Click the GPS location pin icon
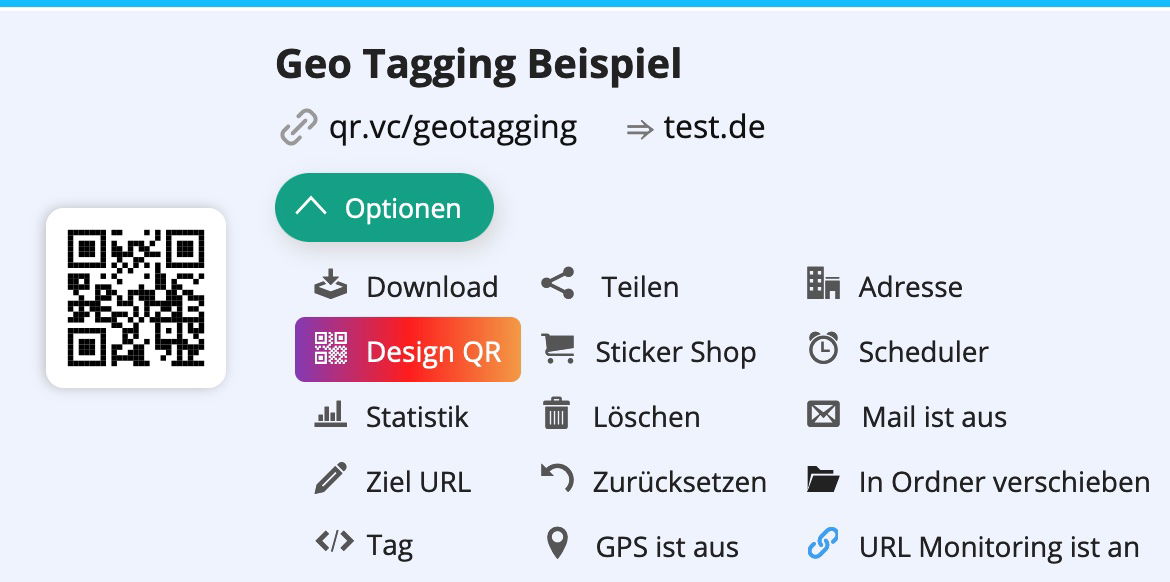 [x=557, y=544]
